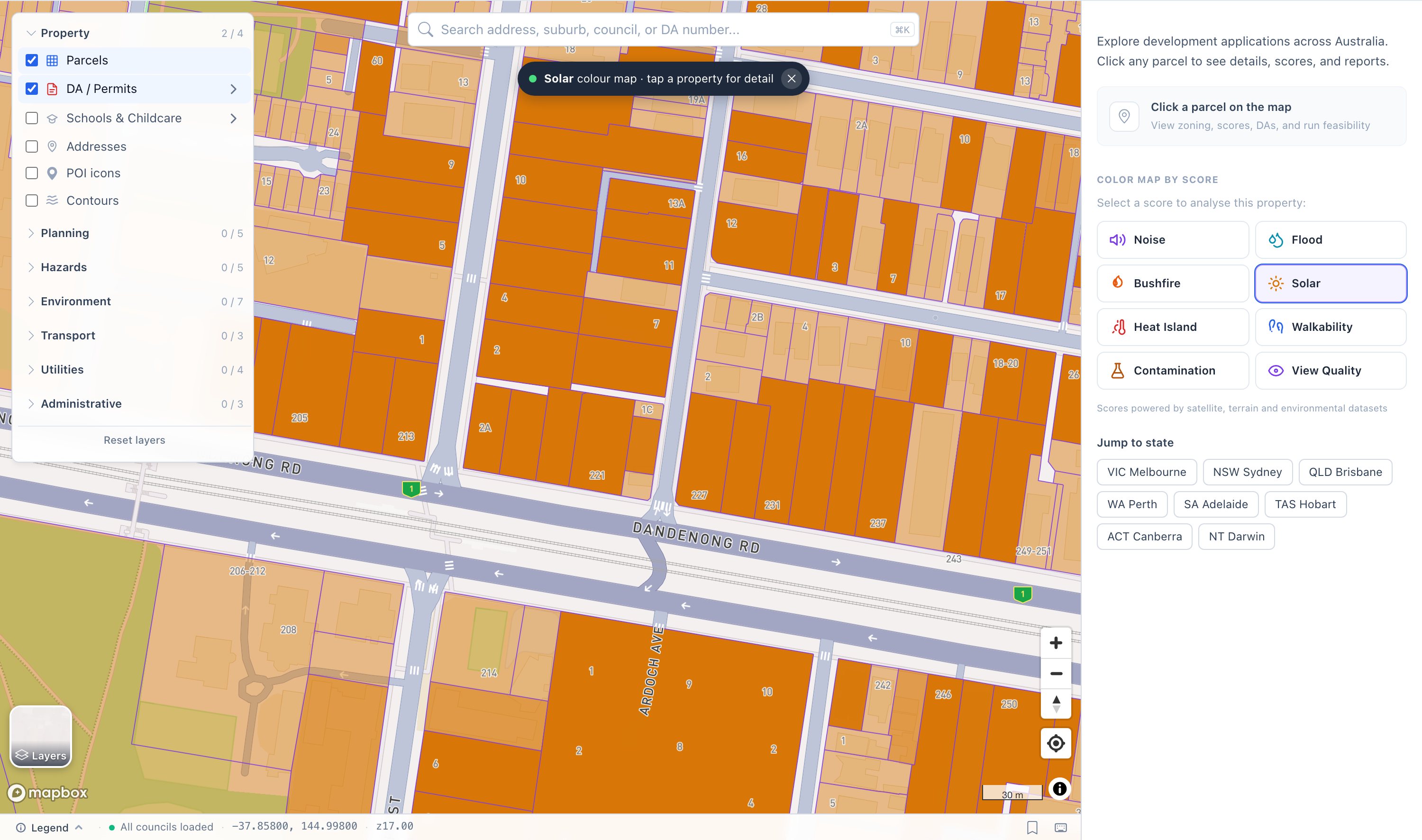
Task: Click the keyboard shortcuts icon in status bar
Action: click(x=1061, y=828)
